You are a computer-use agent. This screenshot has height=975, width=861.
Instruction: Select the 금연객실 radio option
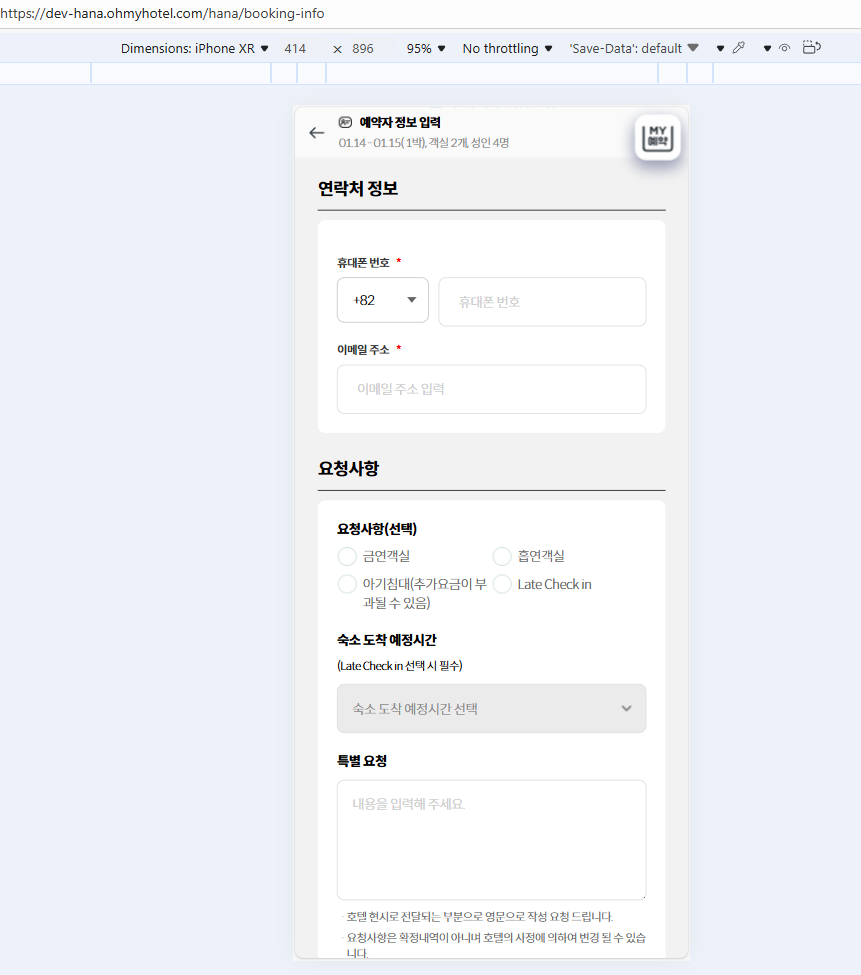click(x=347, y=557)
